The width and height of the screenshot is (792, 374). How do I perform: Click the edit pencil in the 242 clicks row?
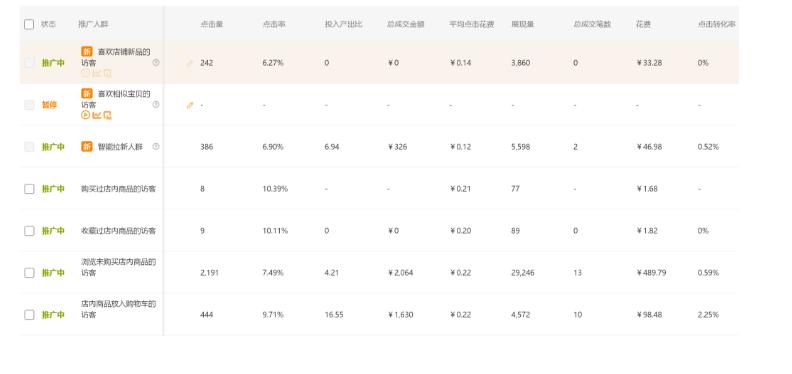[x=190, y=63]
